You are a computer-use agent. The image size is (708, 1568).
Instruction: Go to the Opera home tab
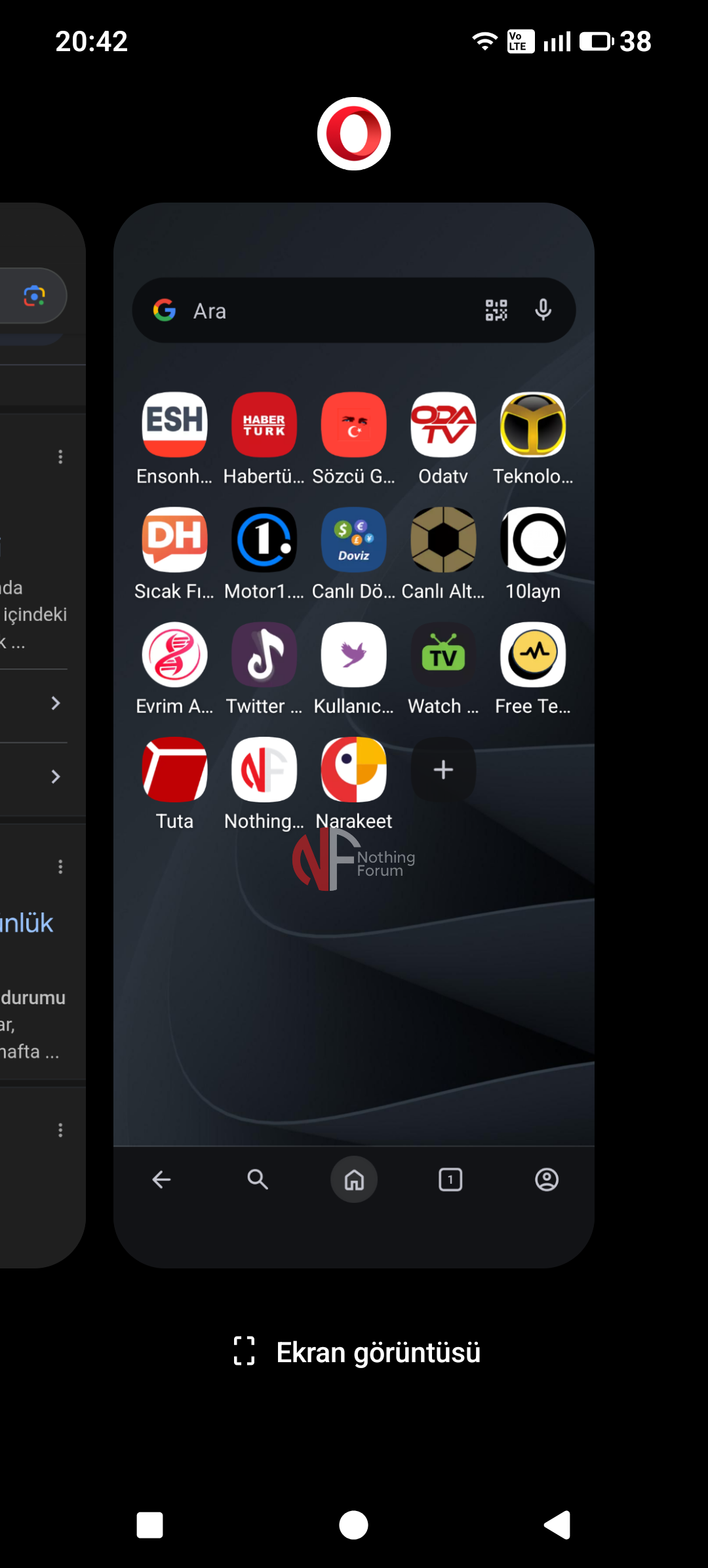pyautogui.click(x=354, y=1180)
